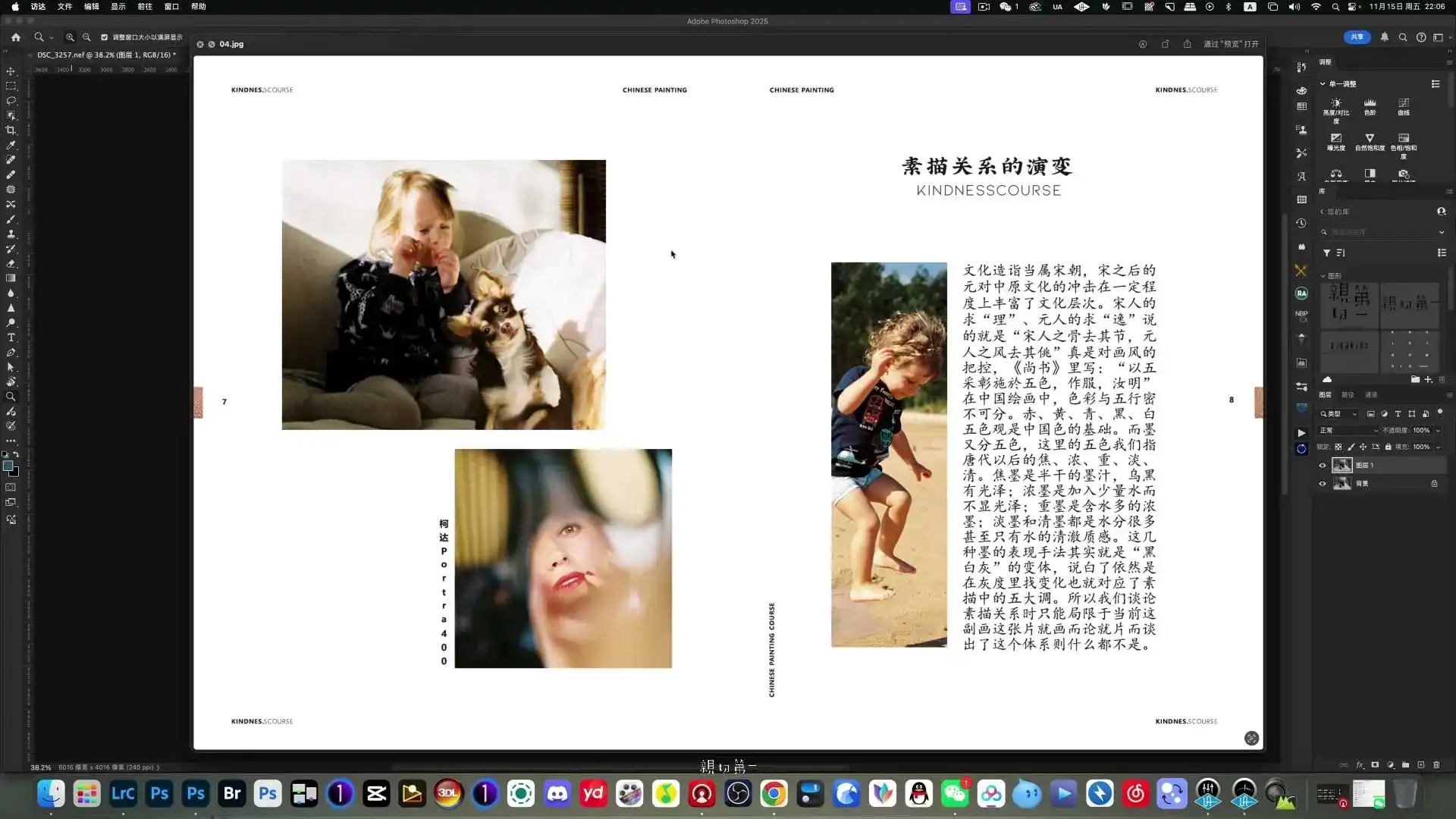Toggle visibility of 图层 1
Screen dimensions: 1456x819
[x=1323, y=466]
